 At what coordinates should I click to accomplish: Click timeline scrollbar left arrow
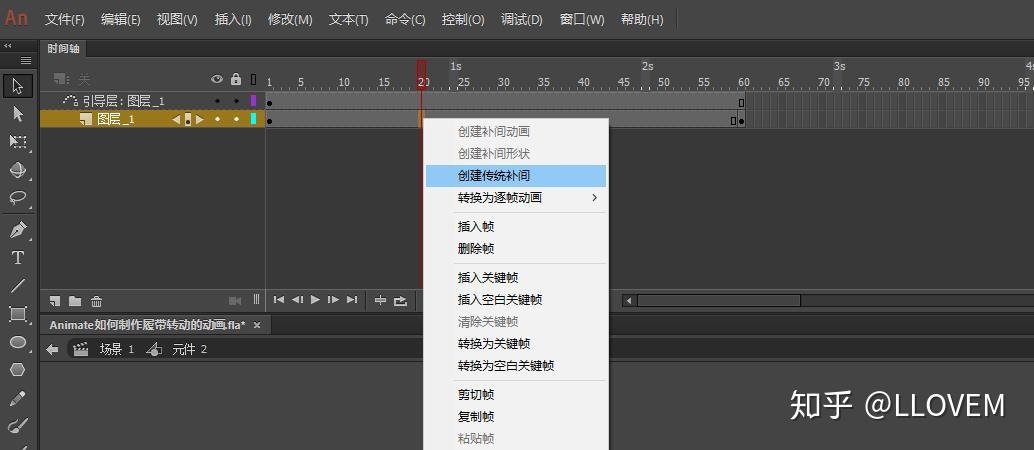[629, 301]
